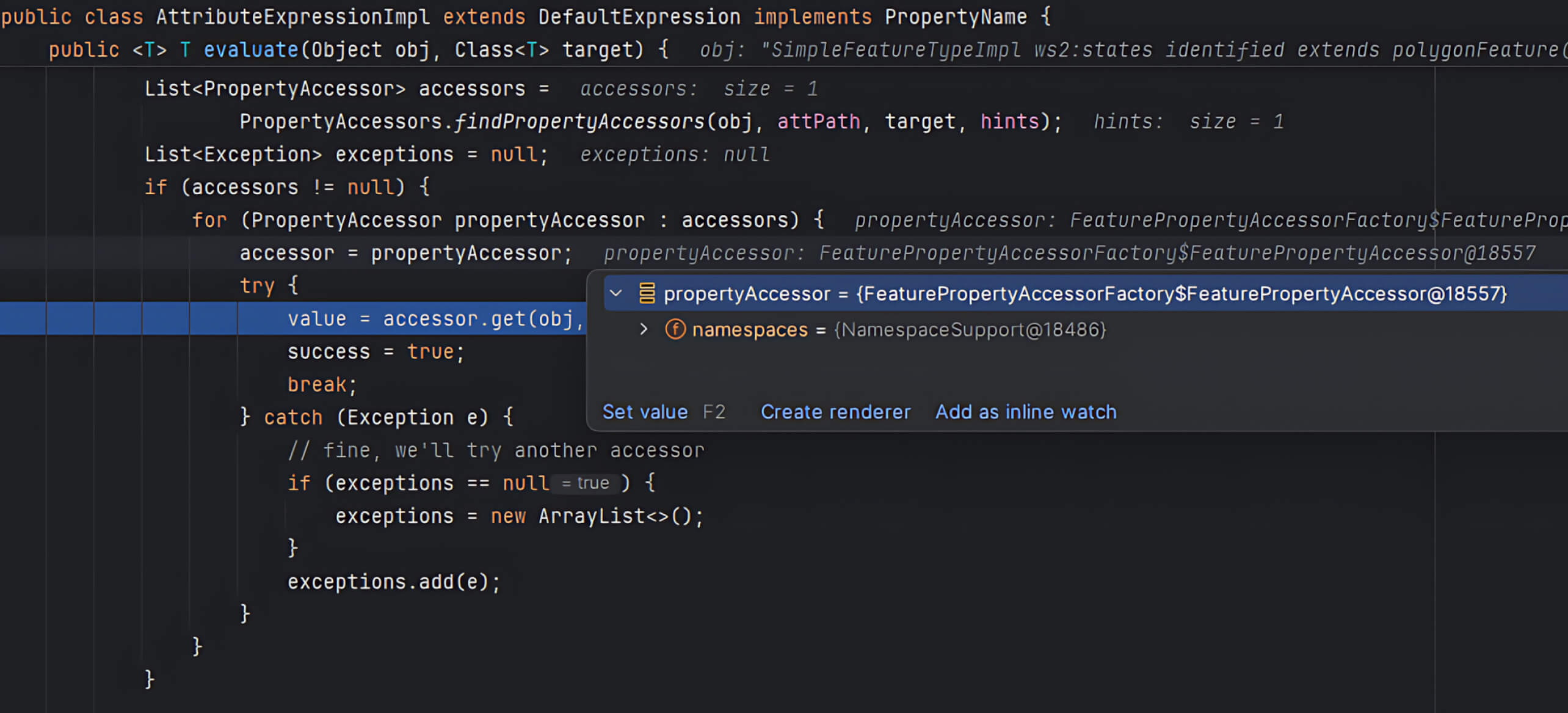The height and width of the screenshot is (713, 1568).
Task: Click the chevron arrow before namespaces
Action: pos(643,329)
